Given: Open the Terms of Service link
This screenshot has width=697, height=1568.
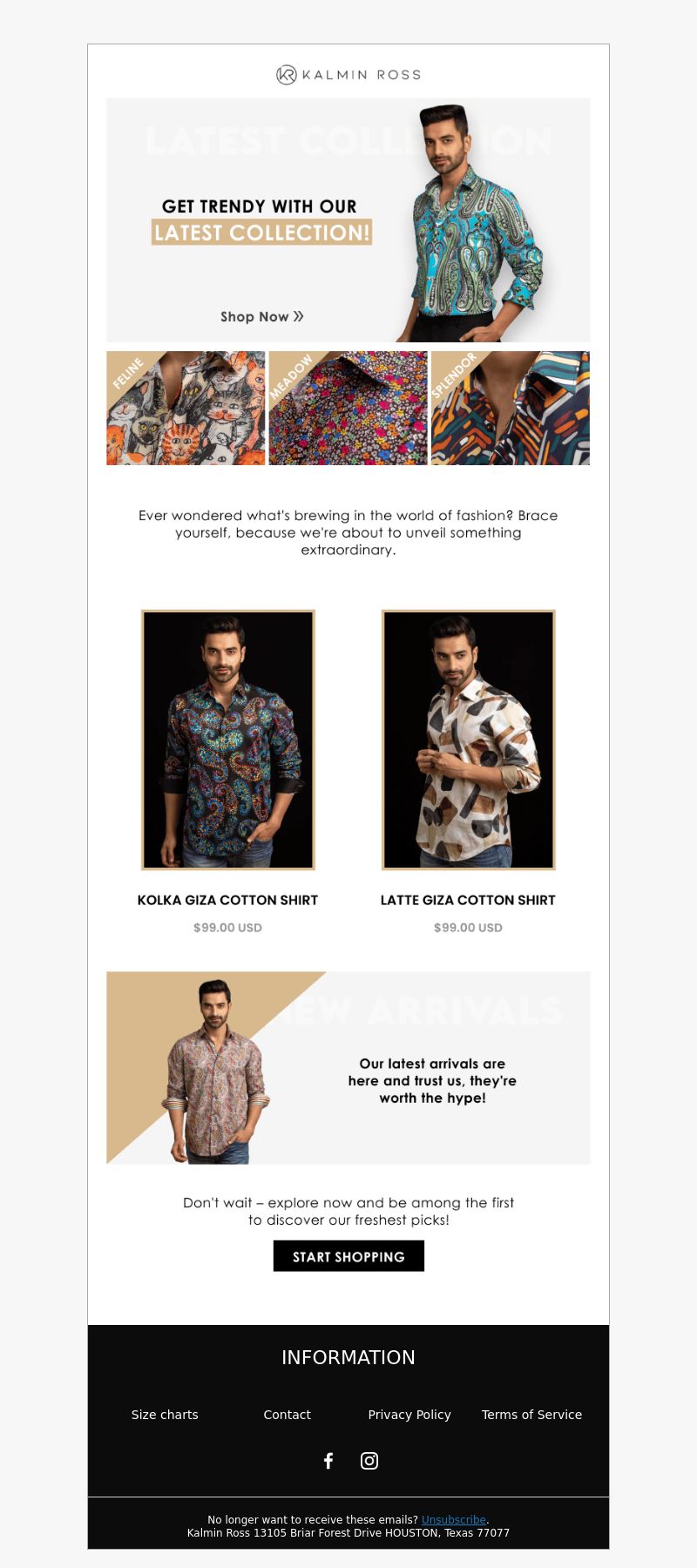Looking at the screenshot, I should pos(531,1415).
